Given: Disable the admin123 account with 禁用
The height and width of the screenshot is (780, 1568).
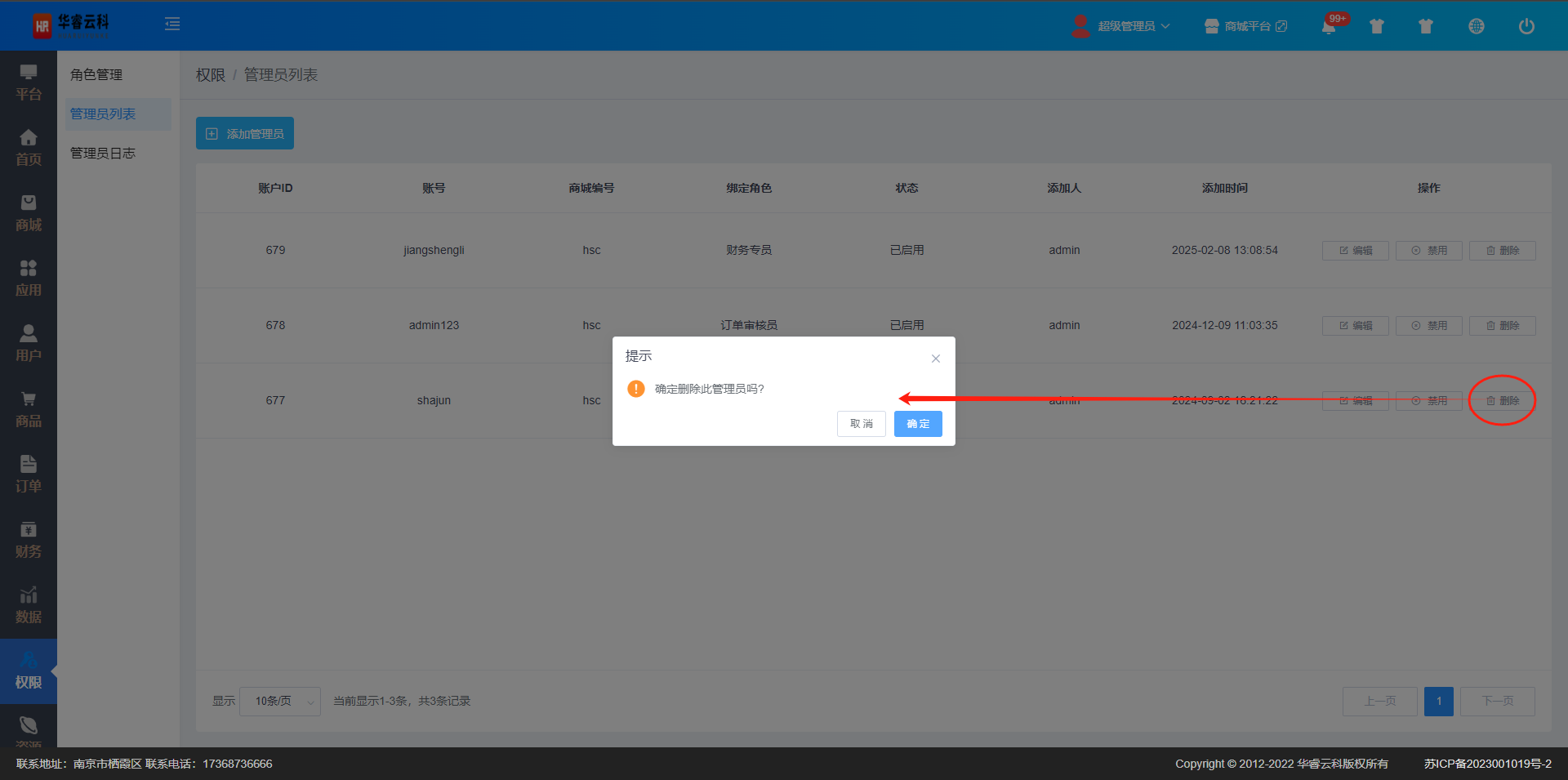Looking at the screenshot, I should click(1428, 326).
